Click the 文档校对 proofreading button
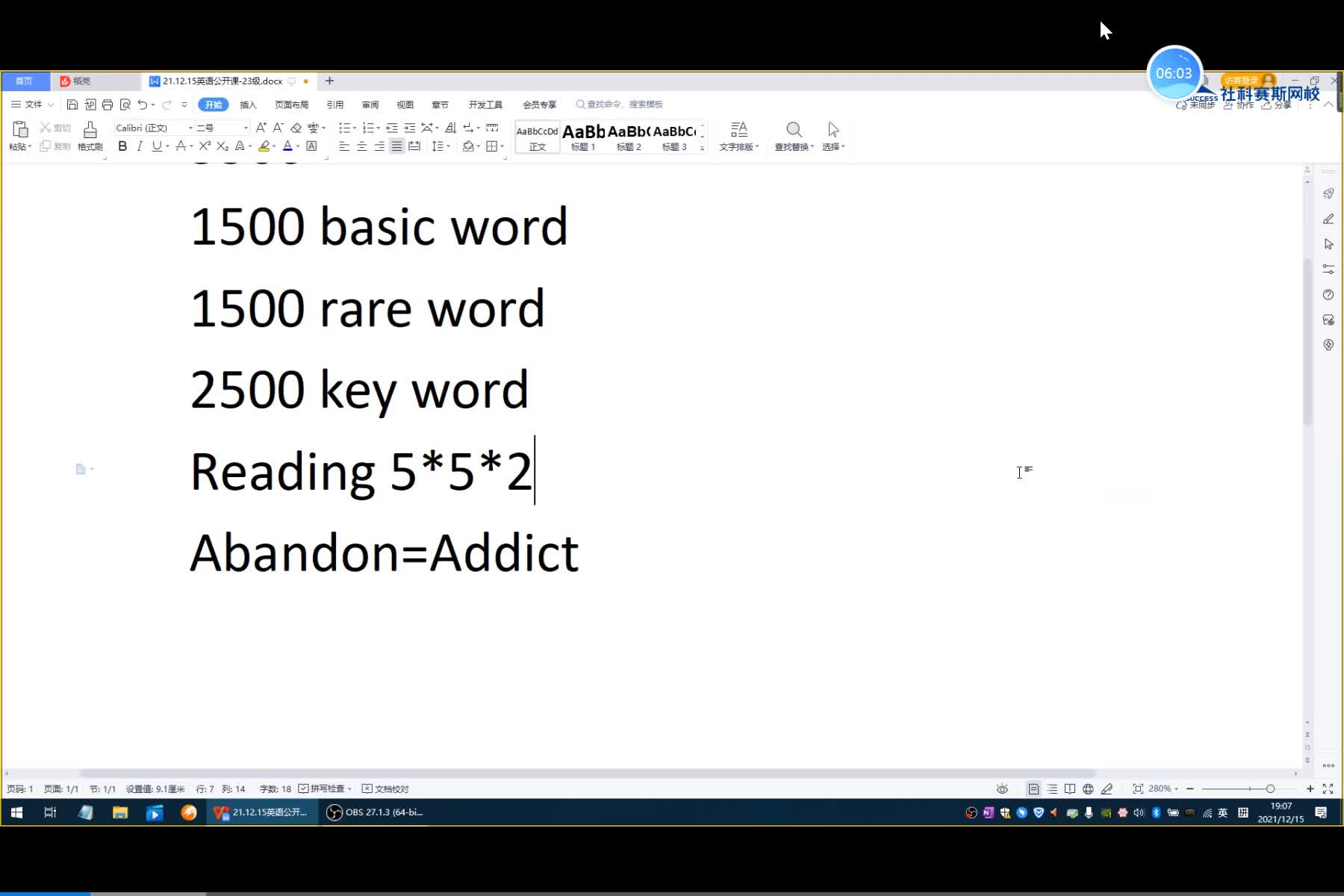The width and height of the screenshot is (1344, 896). coord(385,788)
